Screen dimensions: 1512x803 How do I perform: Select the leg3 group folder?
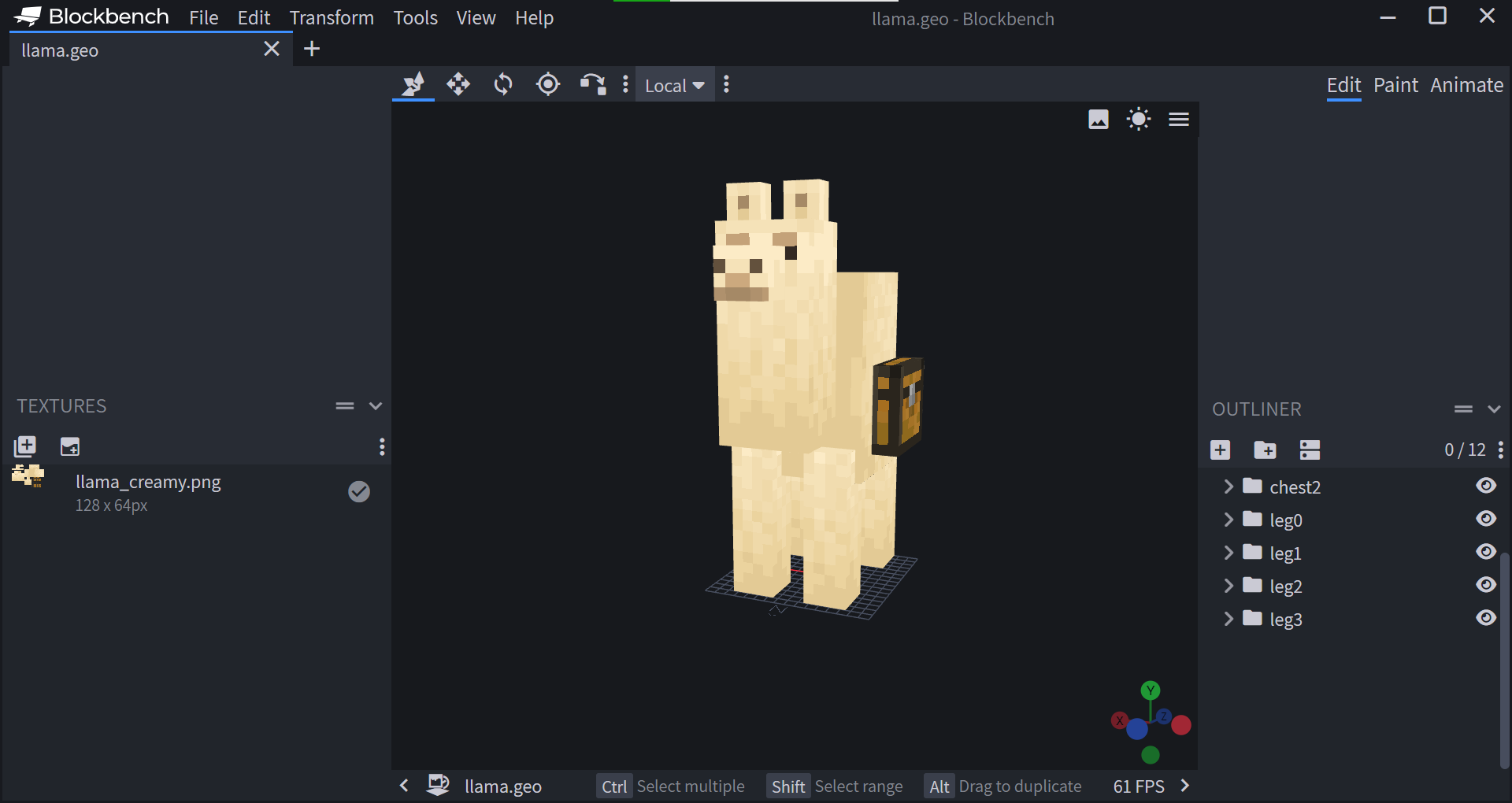(1253, 618)
